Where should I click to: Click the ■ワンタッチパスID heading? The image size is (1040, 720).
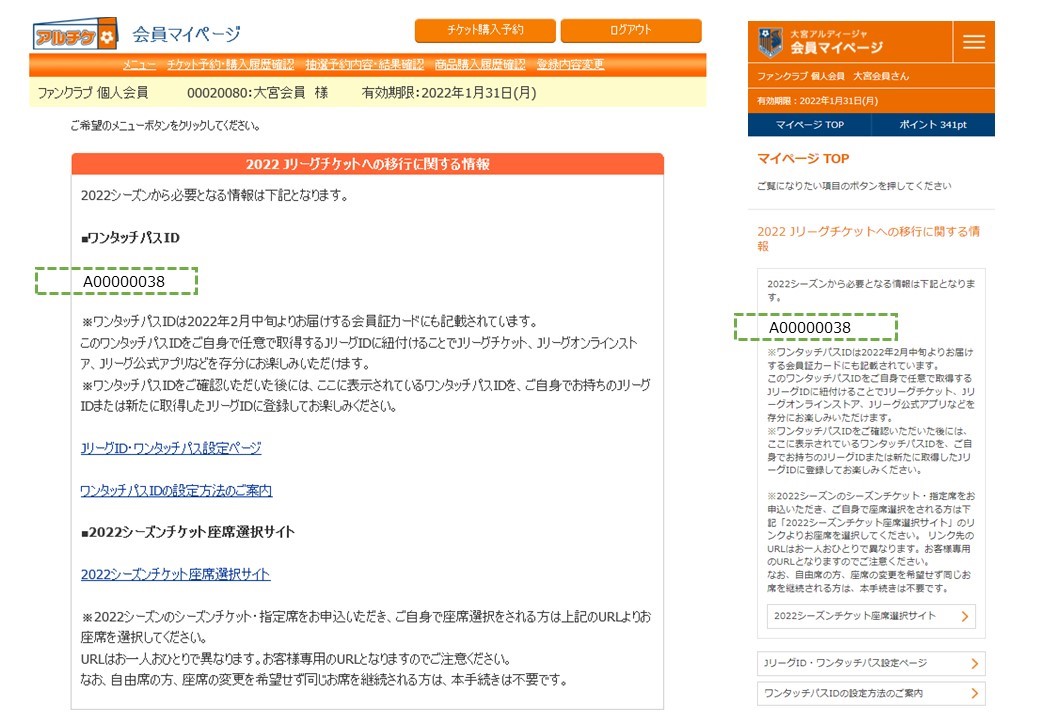(x=130, y=237)
